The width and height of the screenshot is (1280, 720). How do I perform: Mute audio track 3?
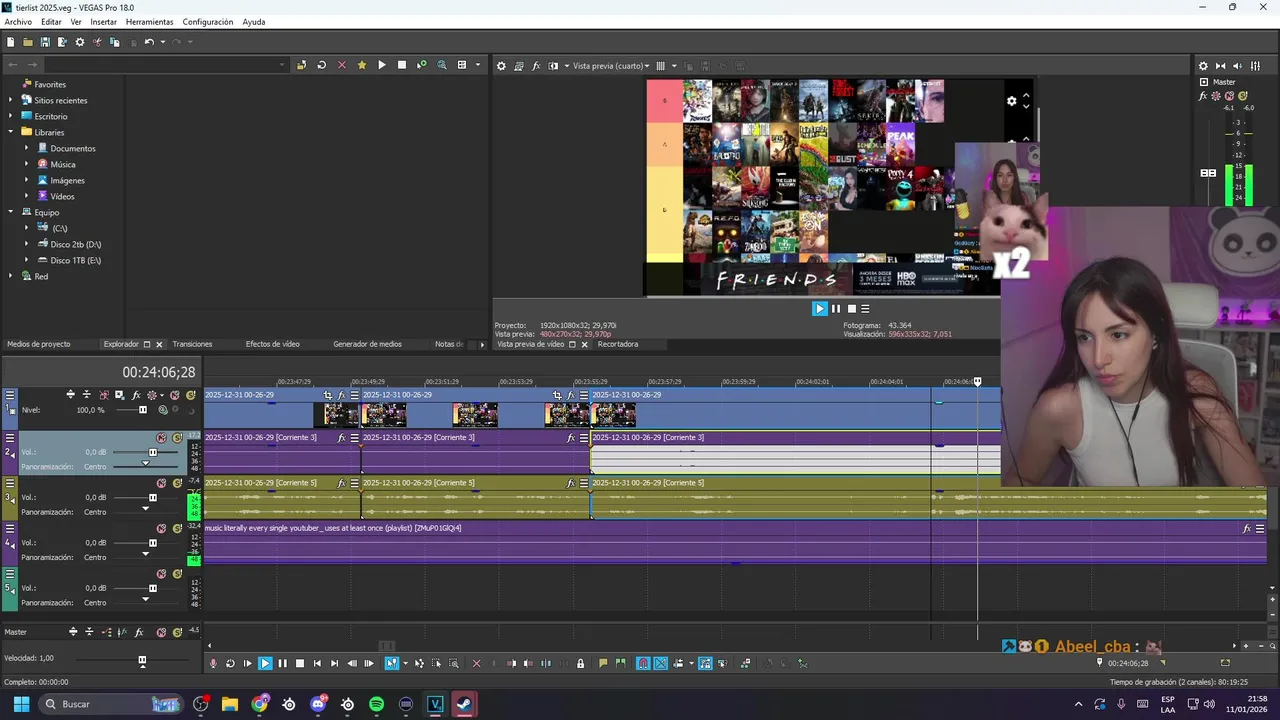click(161, 483)
